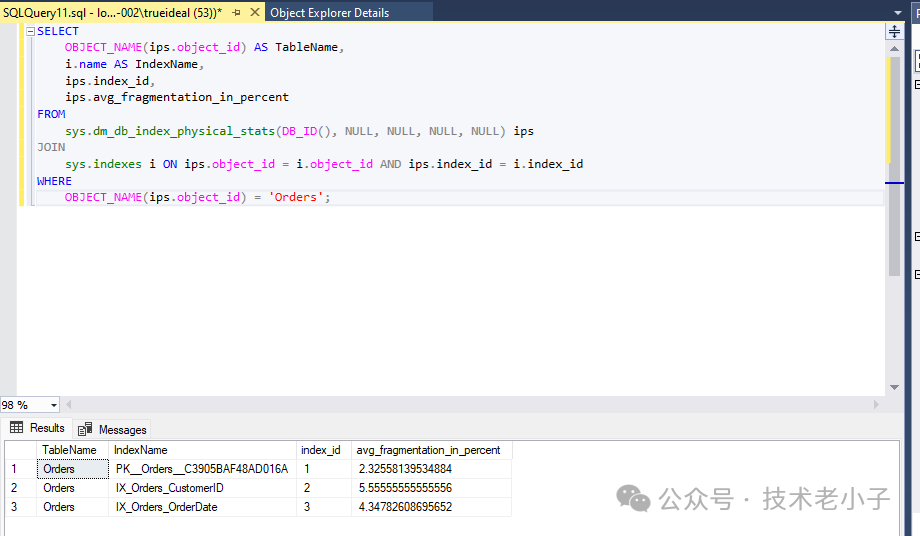
Task: Select row 2 header in results
Action: tap(21, 488)
